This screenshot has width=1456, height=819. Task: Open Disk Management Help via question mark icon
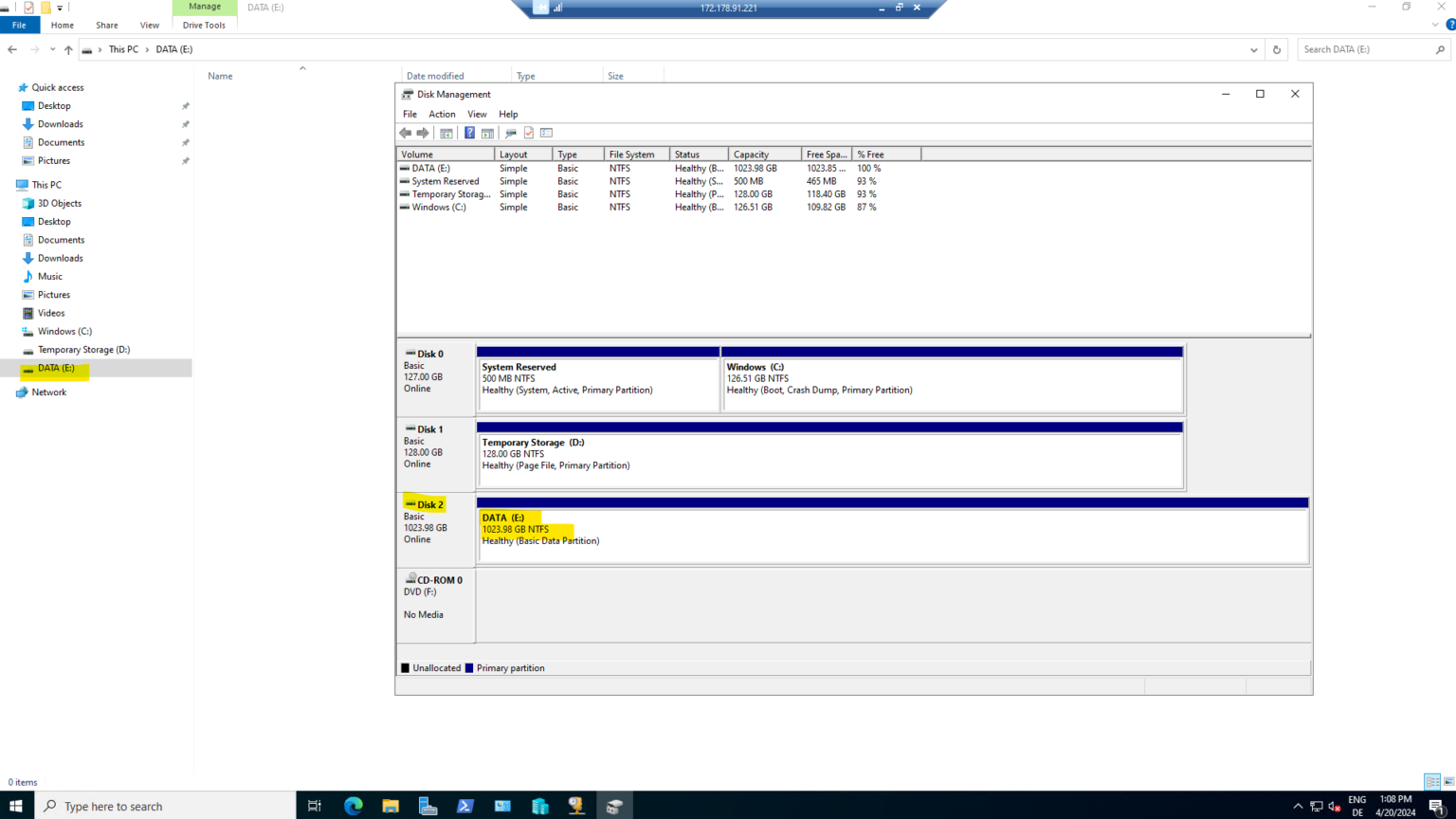[470, 132]
